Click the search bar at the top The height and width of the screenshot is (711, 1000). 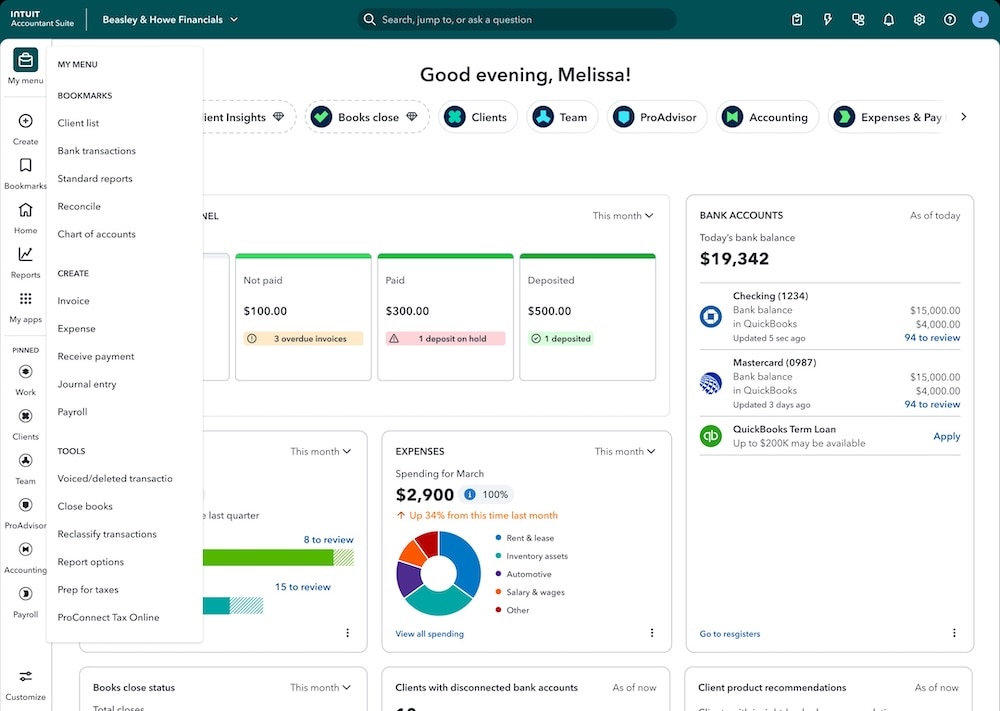517,19
